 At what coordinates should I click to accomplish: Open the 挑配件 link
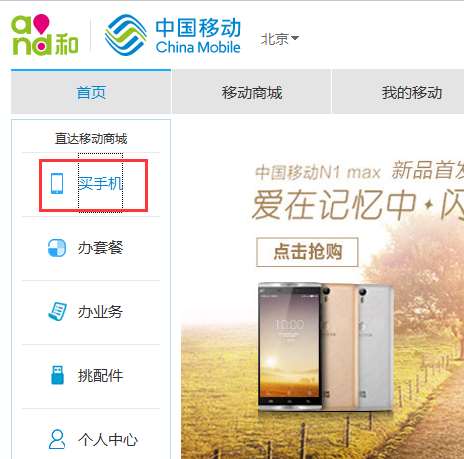(100, 376)
